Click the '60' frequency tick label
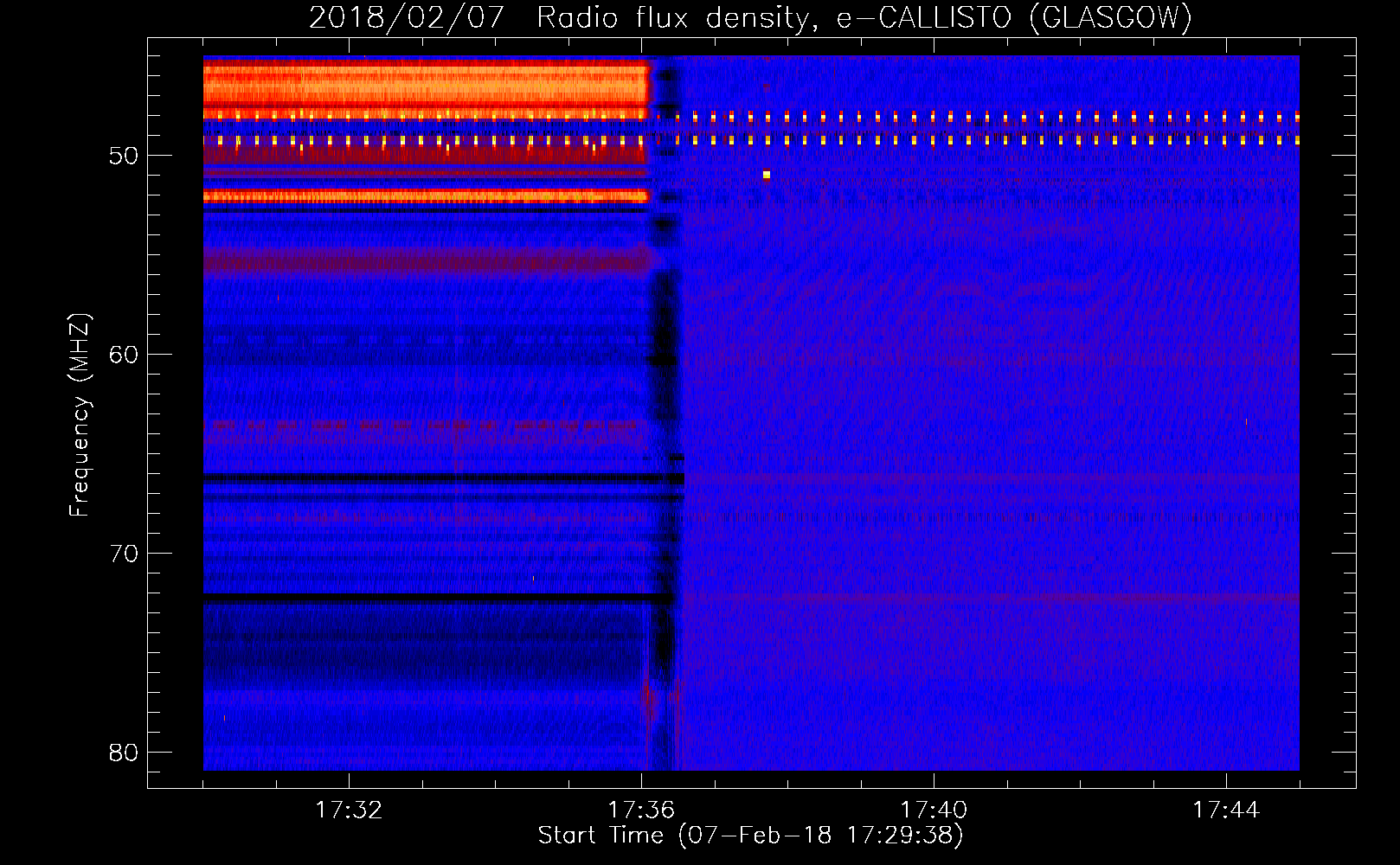The image size is (1400, 865). click(x=124, y=355)
